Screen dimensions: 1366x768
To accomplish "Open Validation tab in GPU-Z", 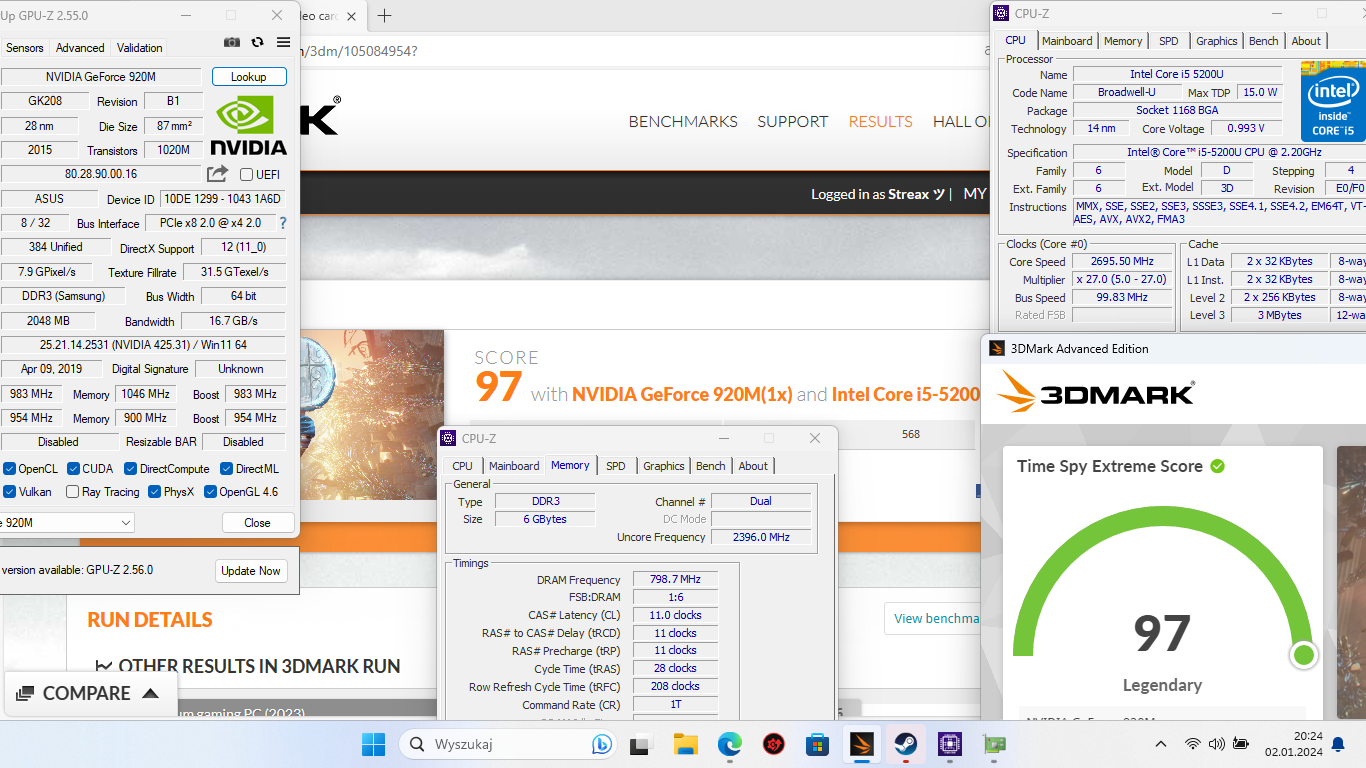I will pos(139,47).
